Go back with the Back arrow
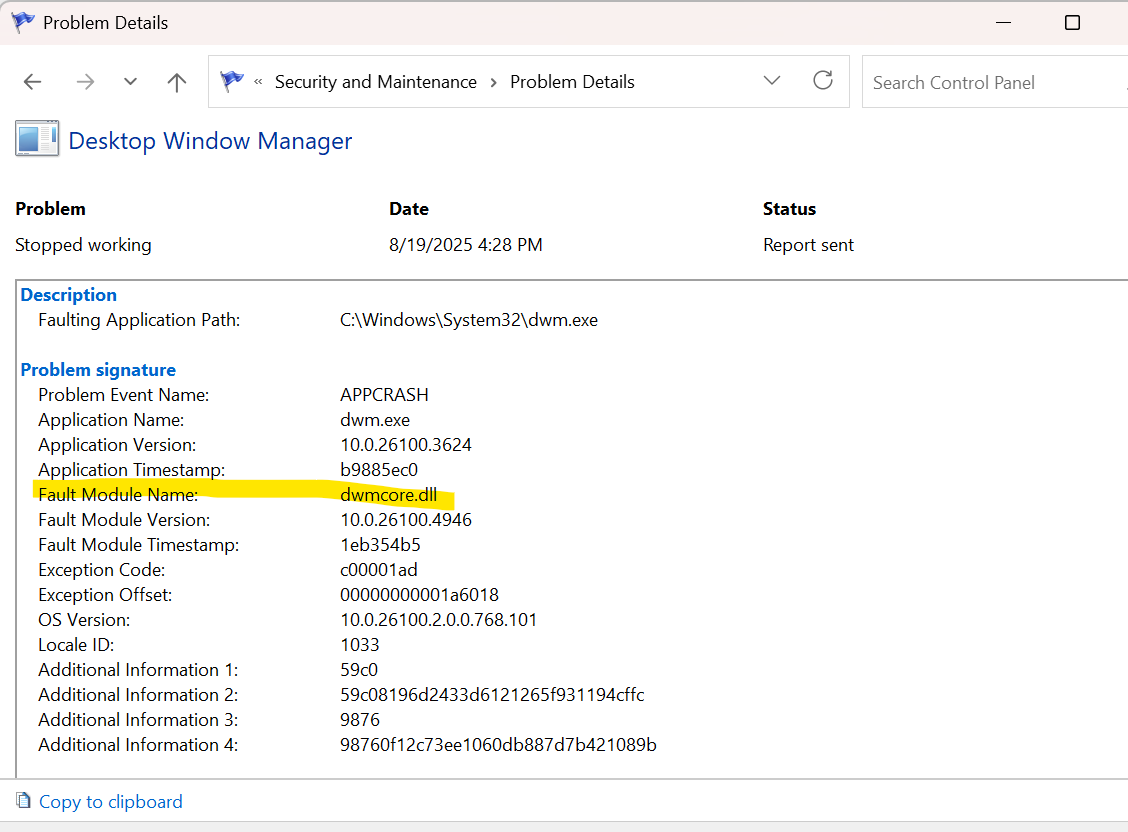1128x832 pixels. coord(32,82)
